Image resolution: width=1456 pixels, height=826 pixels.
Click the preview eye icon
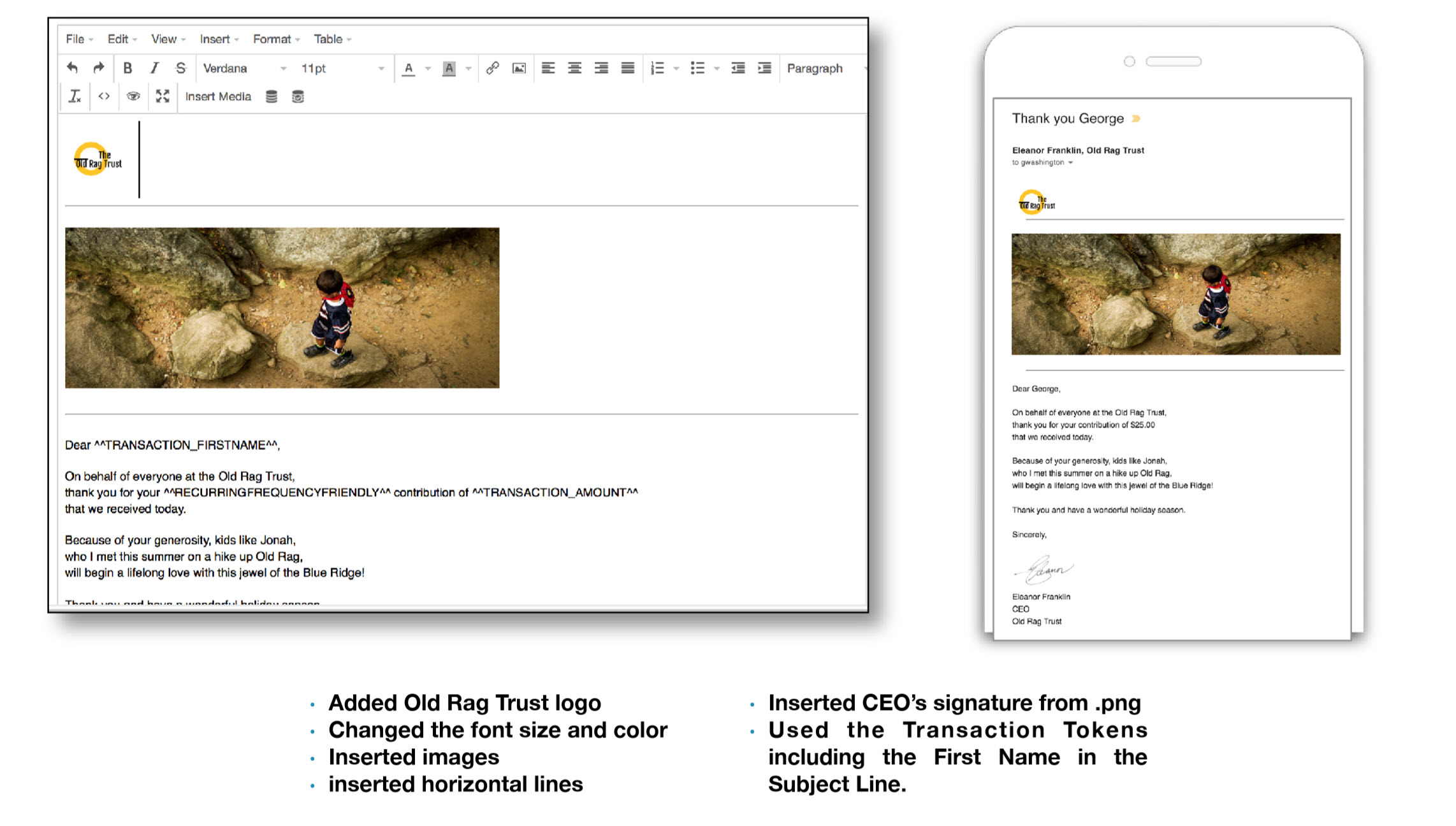[133, 96]
